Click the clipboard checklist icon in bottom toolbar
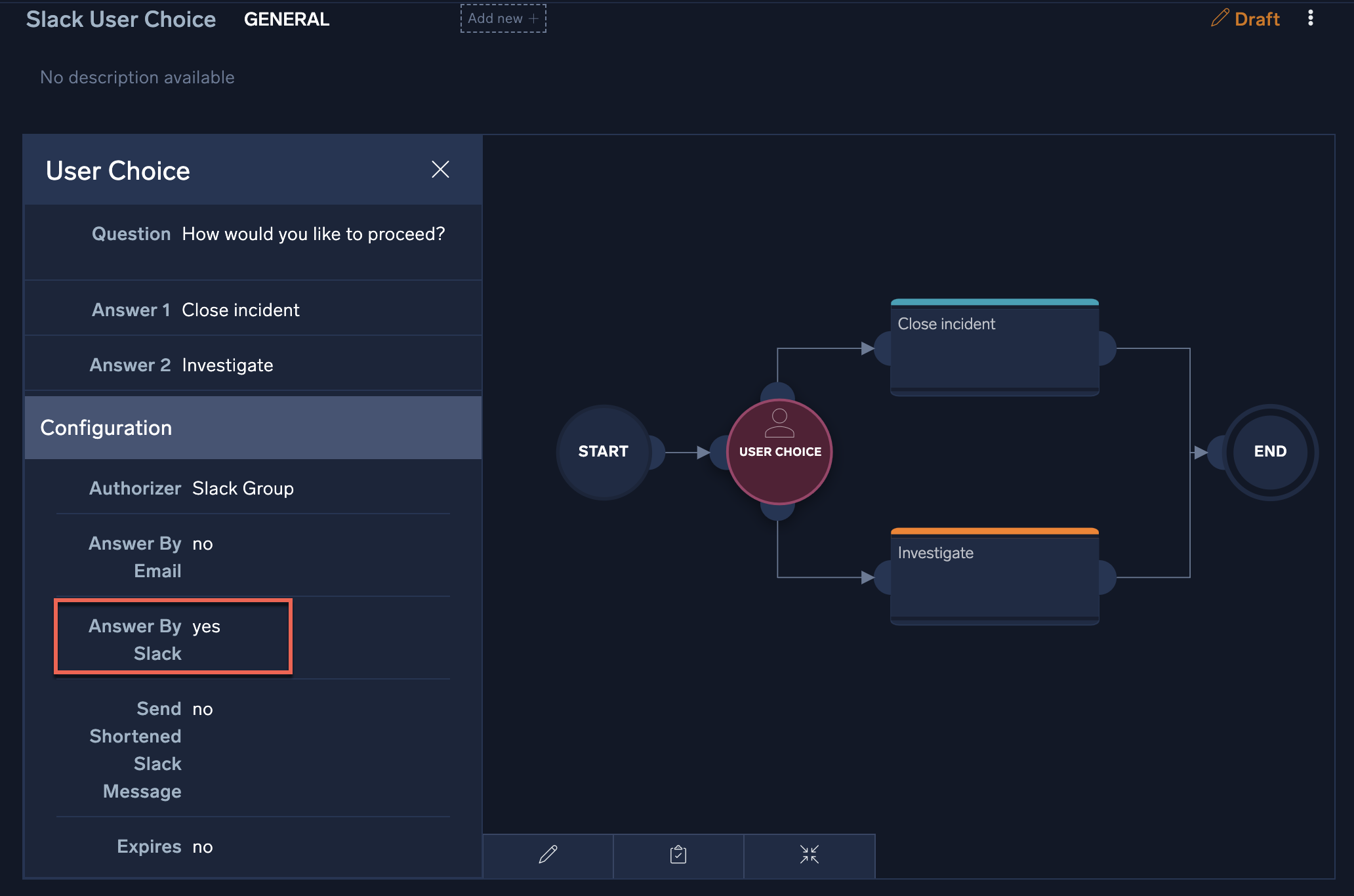The height and width of the screenshot is (896, 1354). tap(678, 855)
